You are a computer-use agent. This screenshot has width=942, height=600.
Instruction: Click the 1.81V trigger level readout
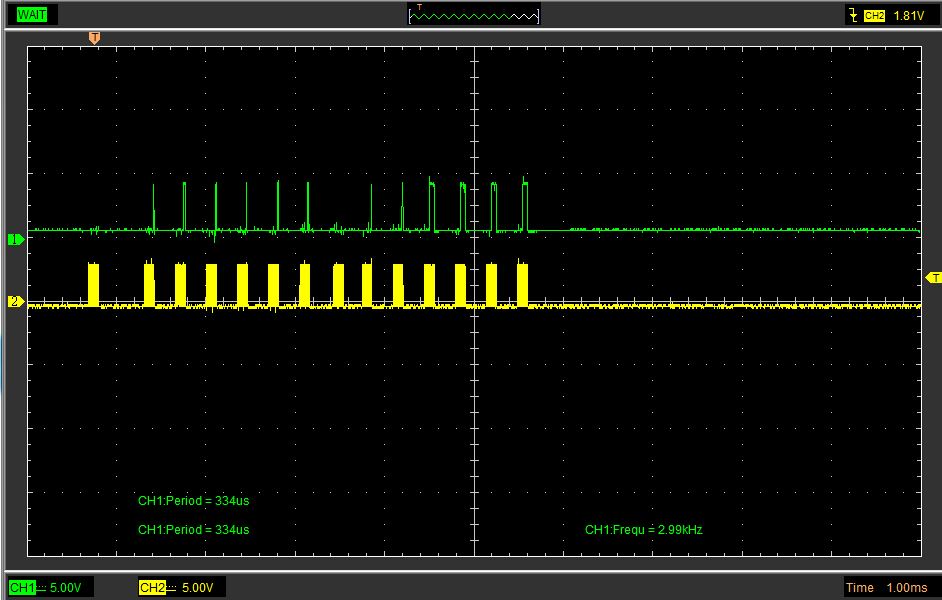[908, 16]
